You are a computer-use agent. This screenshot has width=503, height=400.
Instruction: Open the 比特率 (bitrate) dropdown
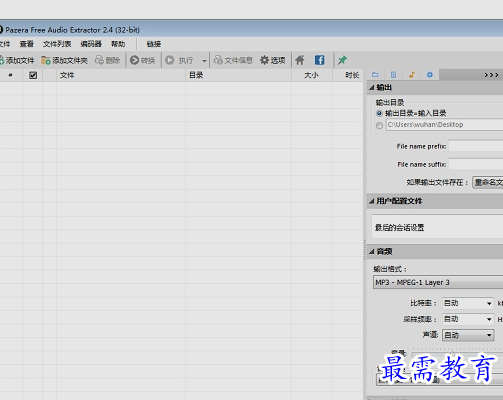click(468, 303)
